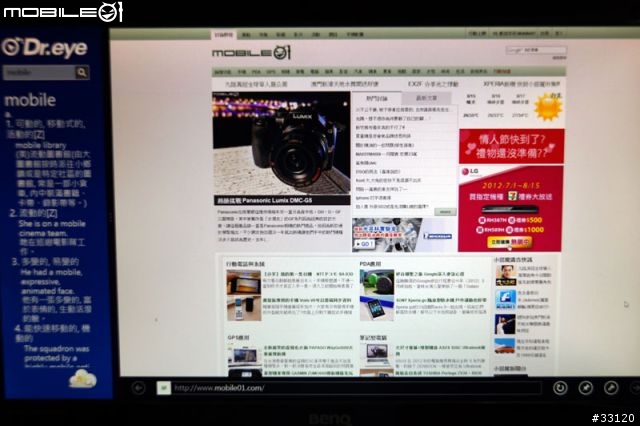
Task: Click the Dr.eye search field containing "mobile"
Action: 40,73
